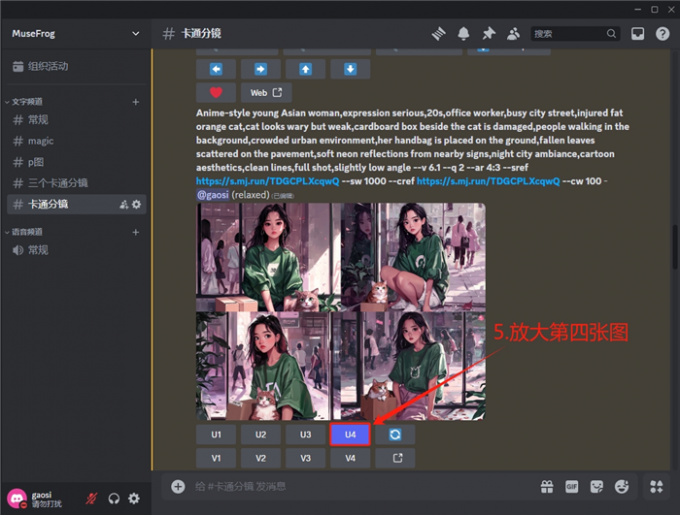Screen dimensions: 680x515
Task: Show pinned messages pin icon
Action: pos(489,33)
